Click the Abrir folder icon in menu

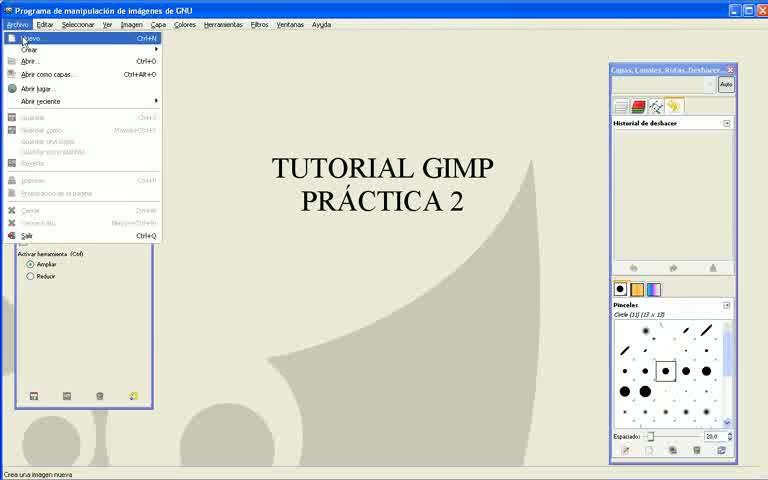12,61
